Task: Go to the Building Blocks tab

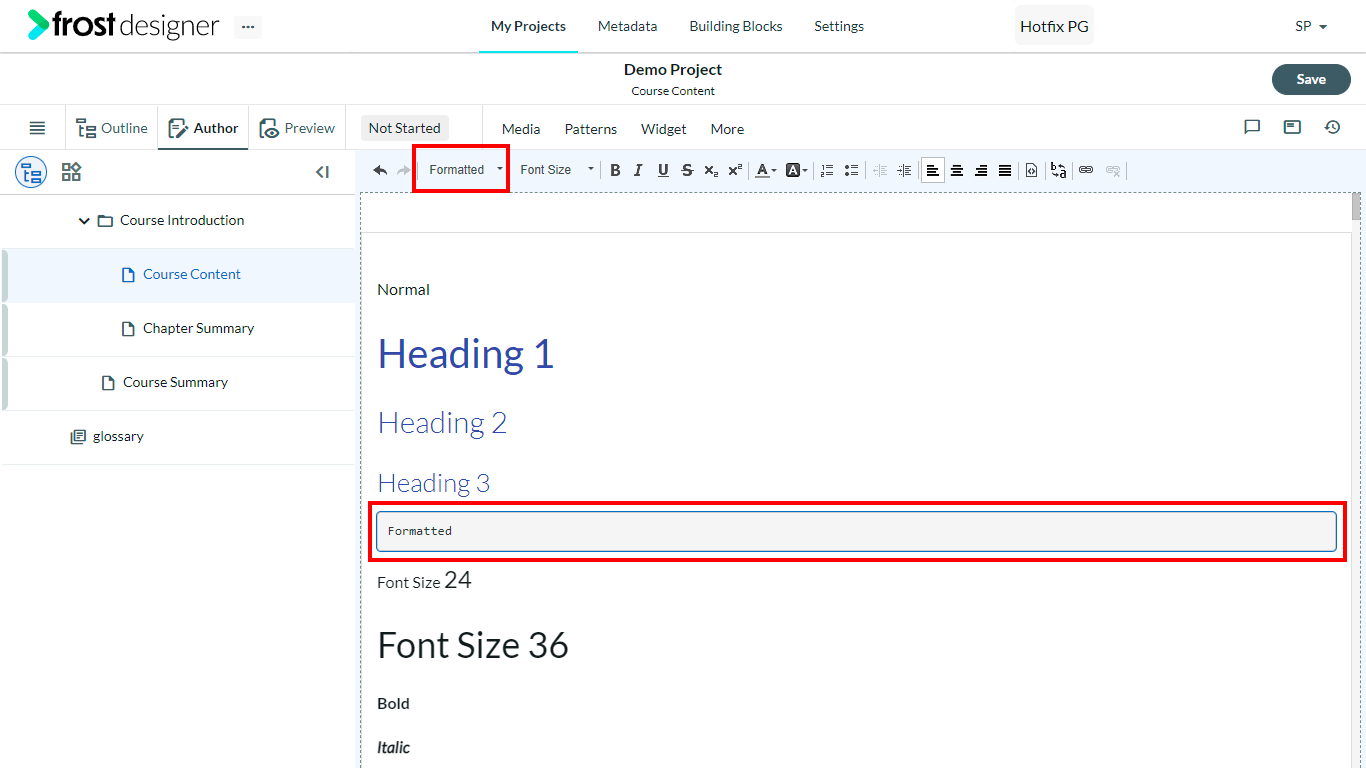Action: point(736,26)
